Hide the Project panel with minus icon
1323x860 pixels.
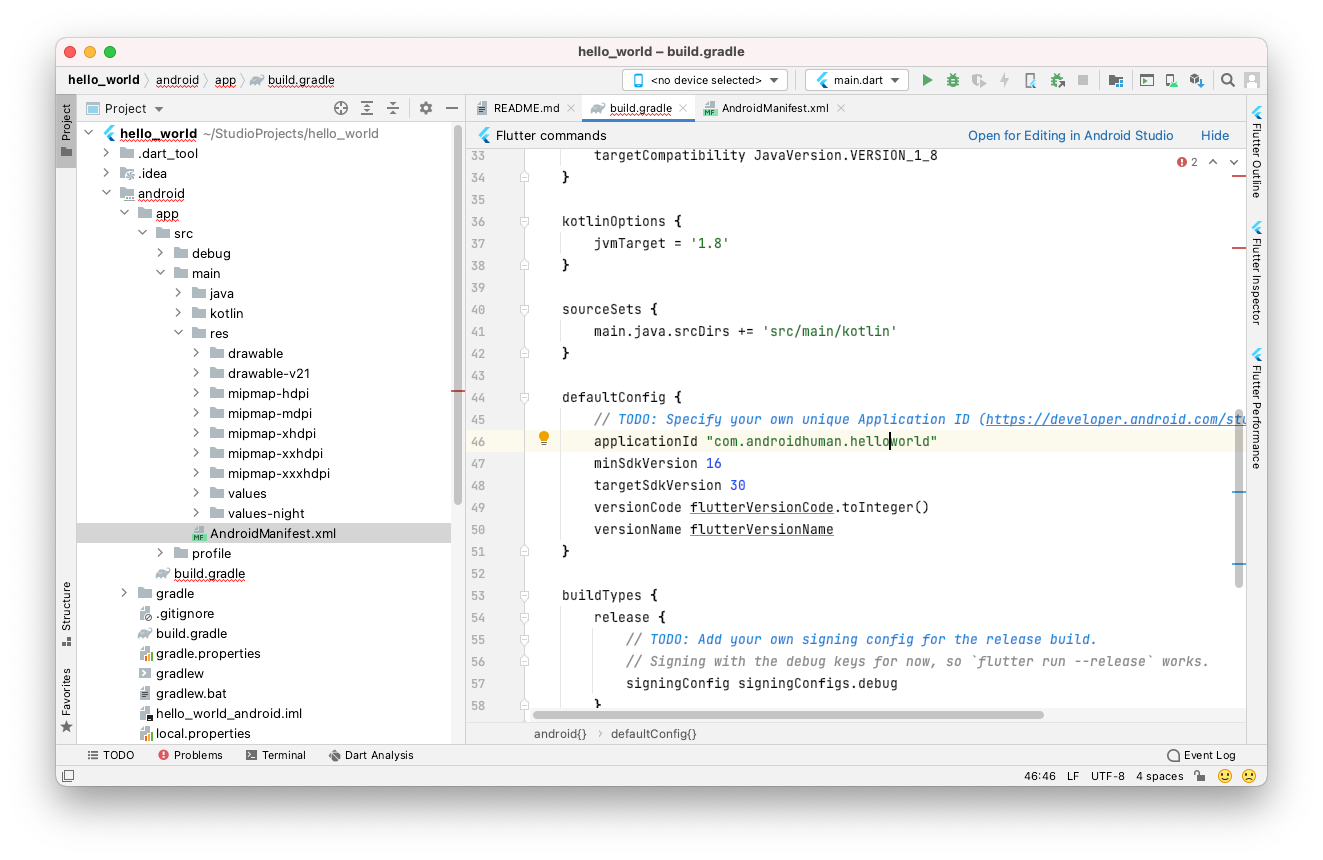(x=452, y=108)
